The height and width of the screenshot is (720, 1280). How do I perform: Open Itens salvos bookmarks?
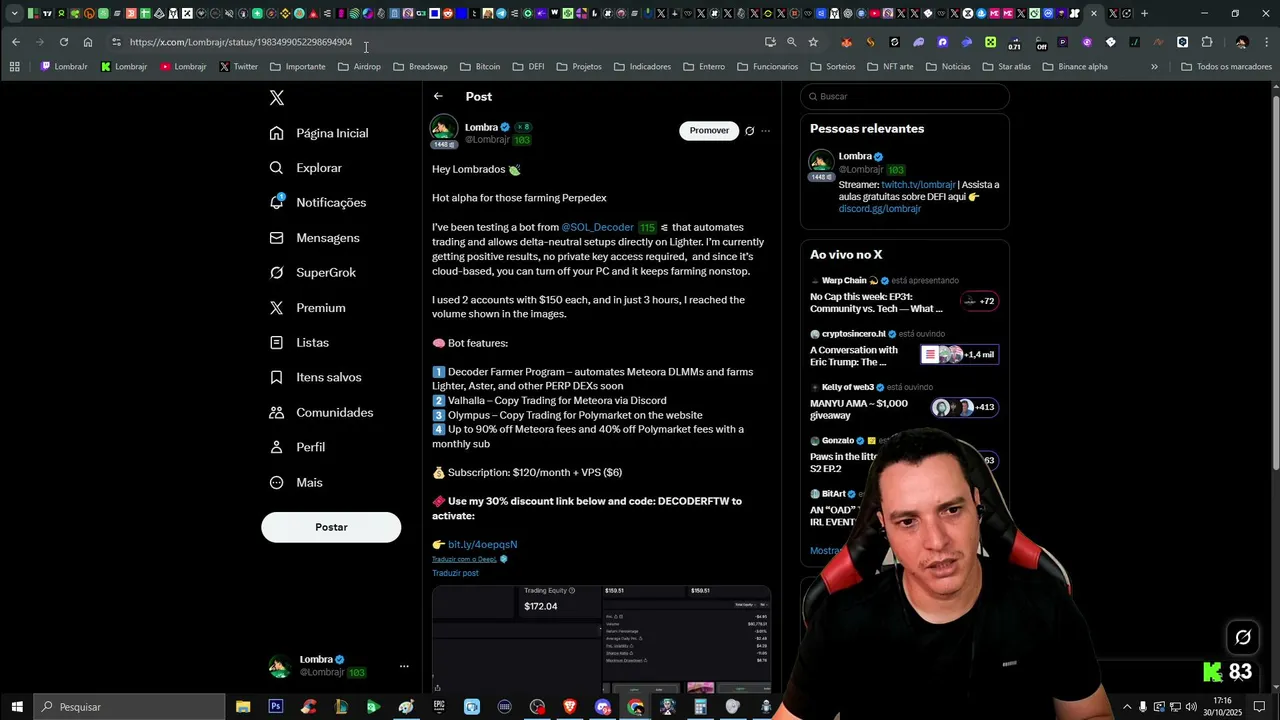coord(316,377)
